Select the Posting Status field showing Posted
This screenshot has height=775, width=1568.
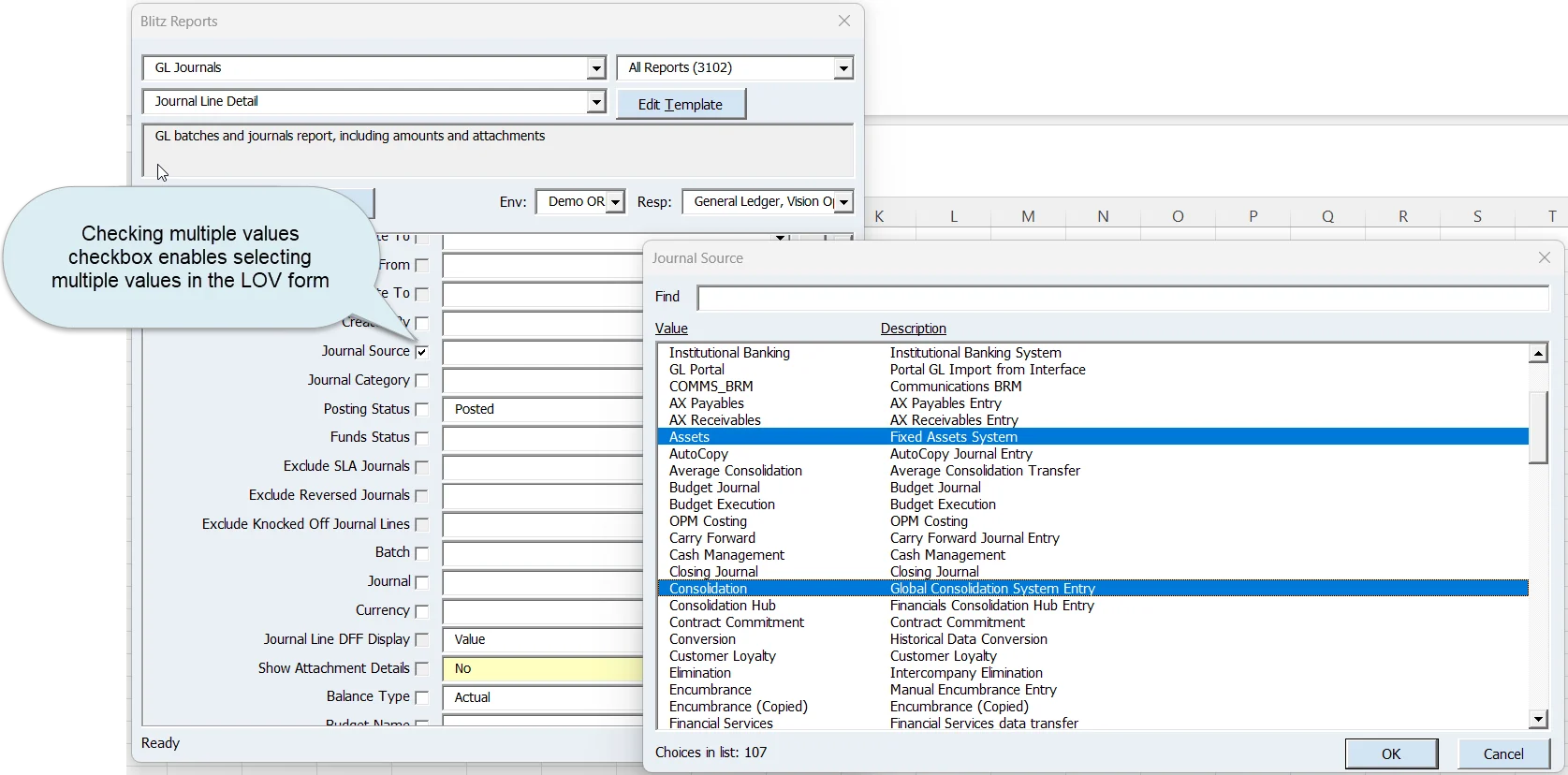tap(543, 410)
